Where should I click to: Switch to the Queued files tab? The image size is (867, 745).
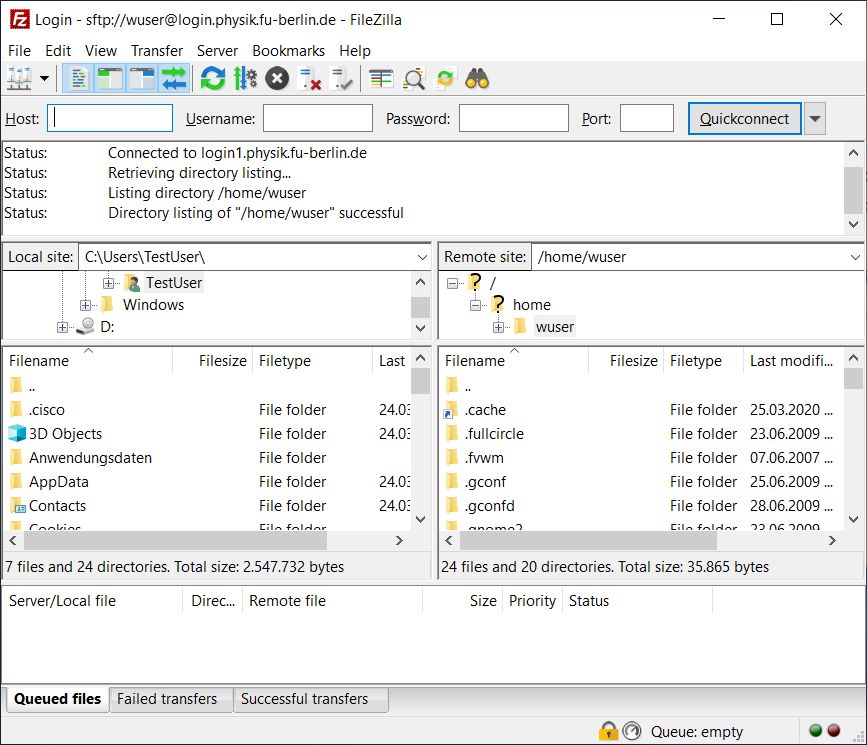click(x=58, y=699)
